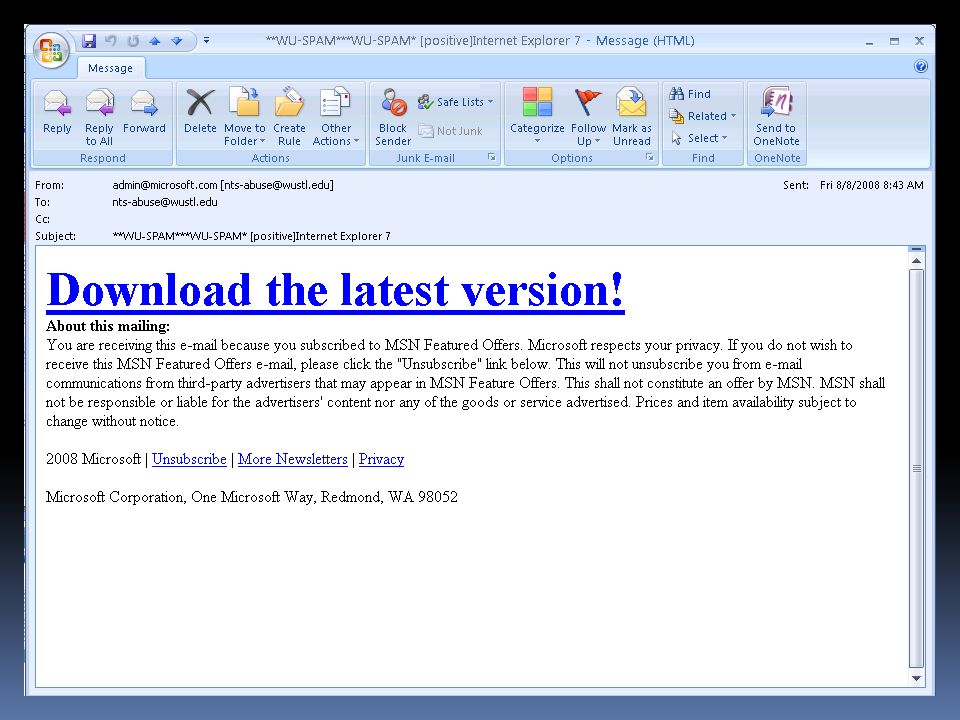Click Download the latest version link

[x=335, y=290]
